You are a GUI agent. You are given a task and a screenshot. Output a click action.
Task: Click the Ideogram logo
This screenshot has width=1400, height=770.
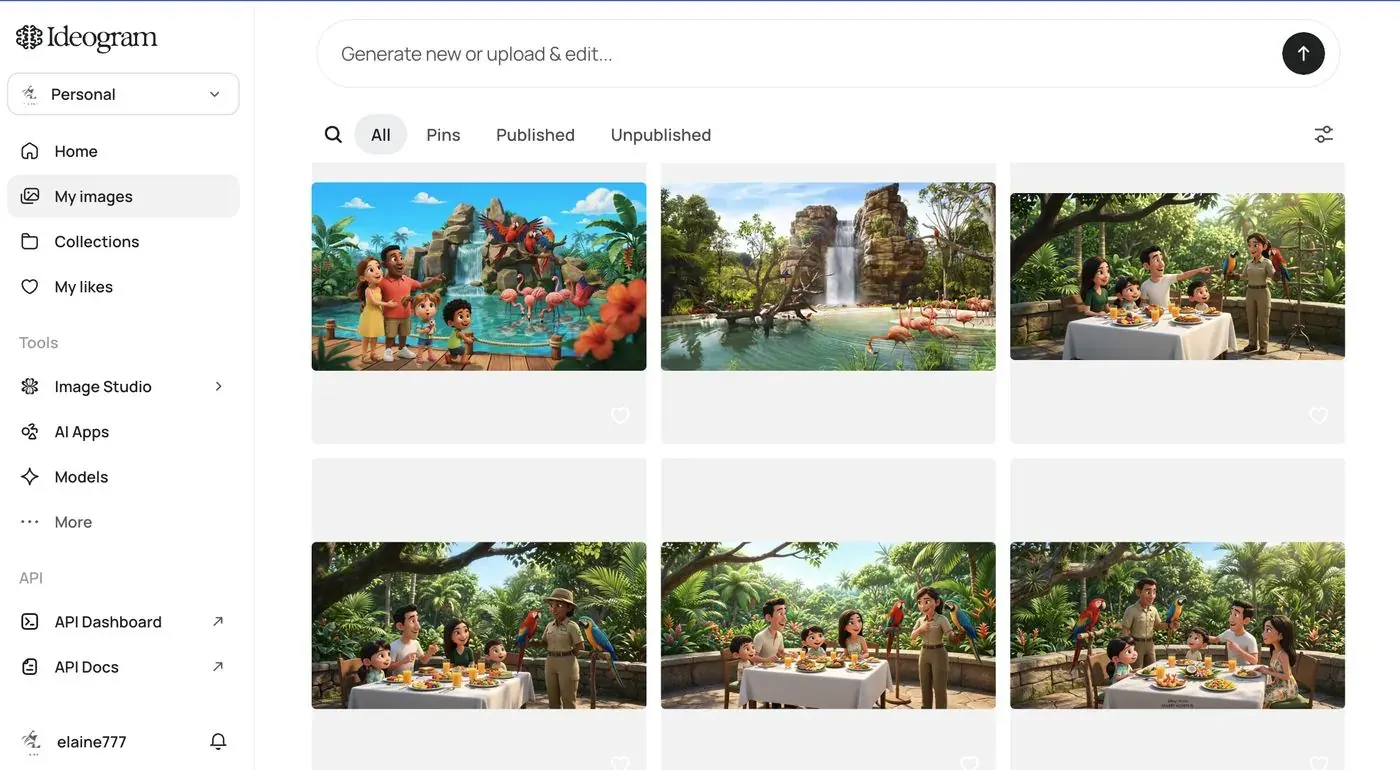point(87,38)
